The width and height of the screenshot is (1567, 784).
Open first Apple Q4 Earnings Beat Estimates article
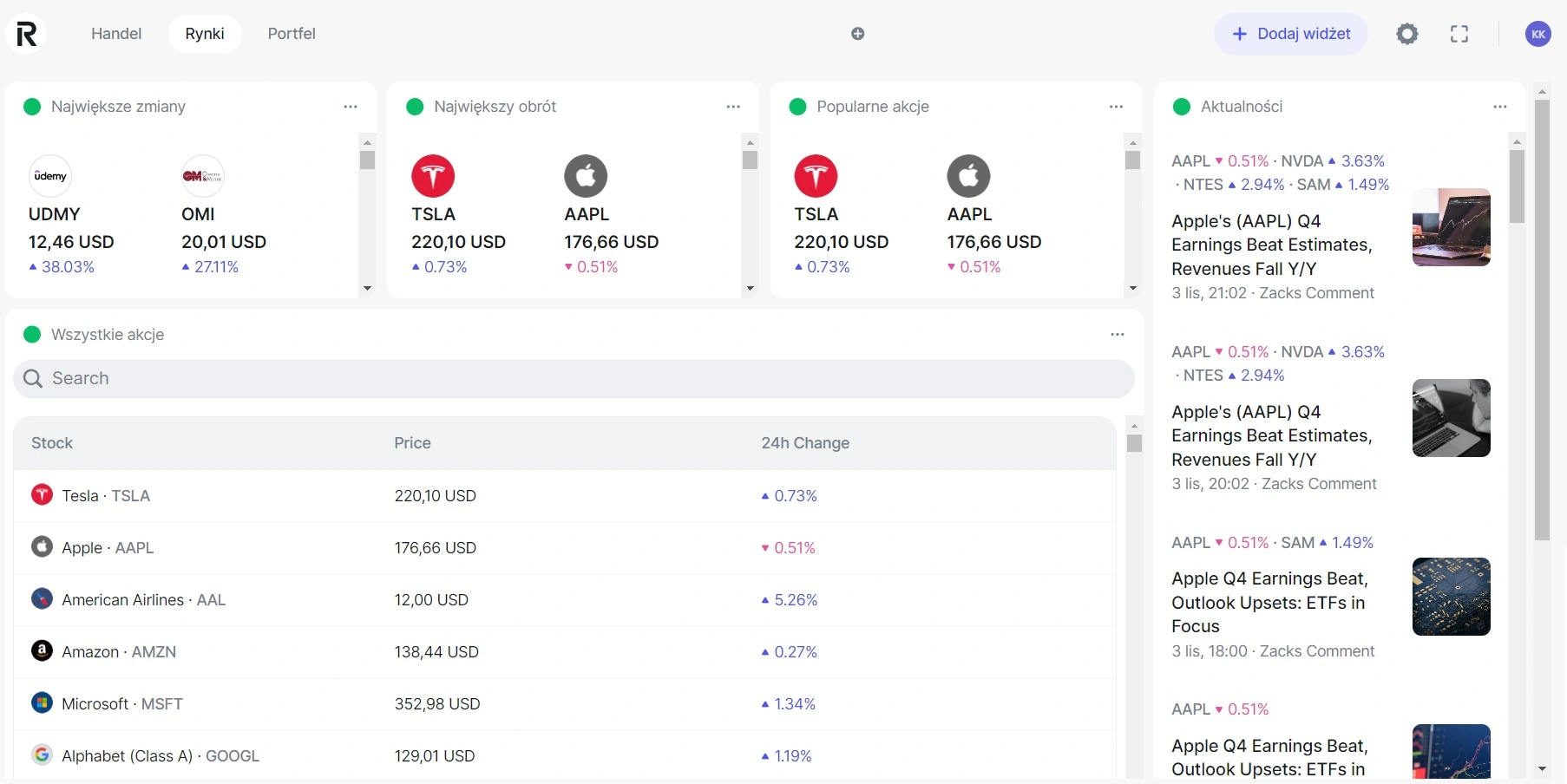point(1272,245)
